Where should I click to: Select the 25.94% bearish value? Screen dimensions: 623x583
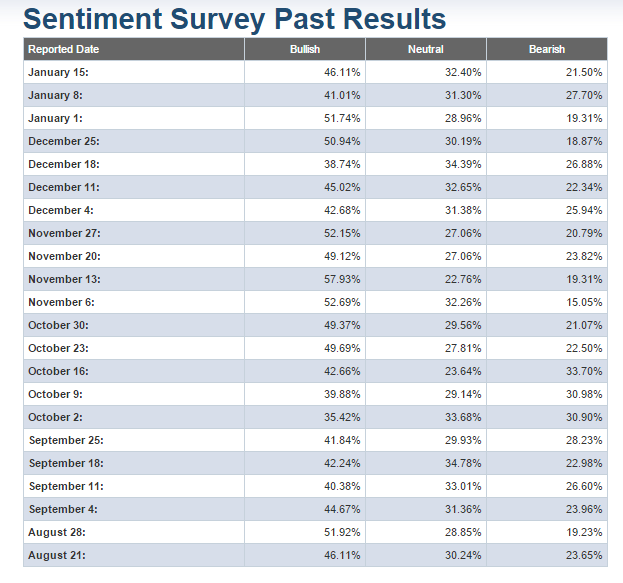click(584, 211)
